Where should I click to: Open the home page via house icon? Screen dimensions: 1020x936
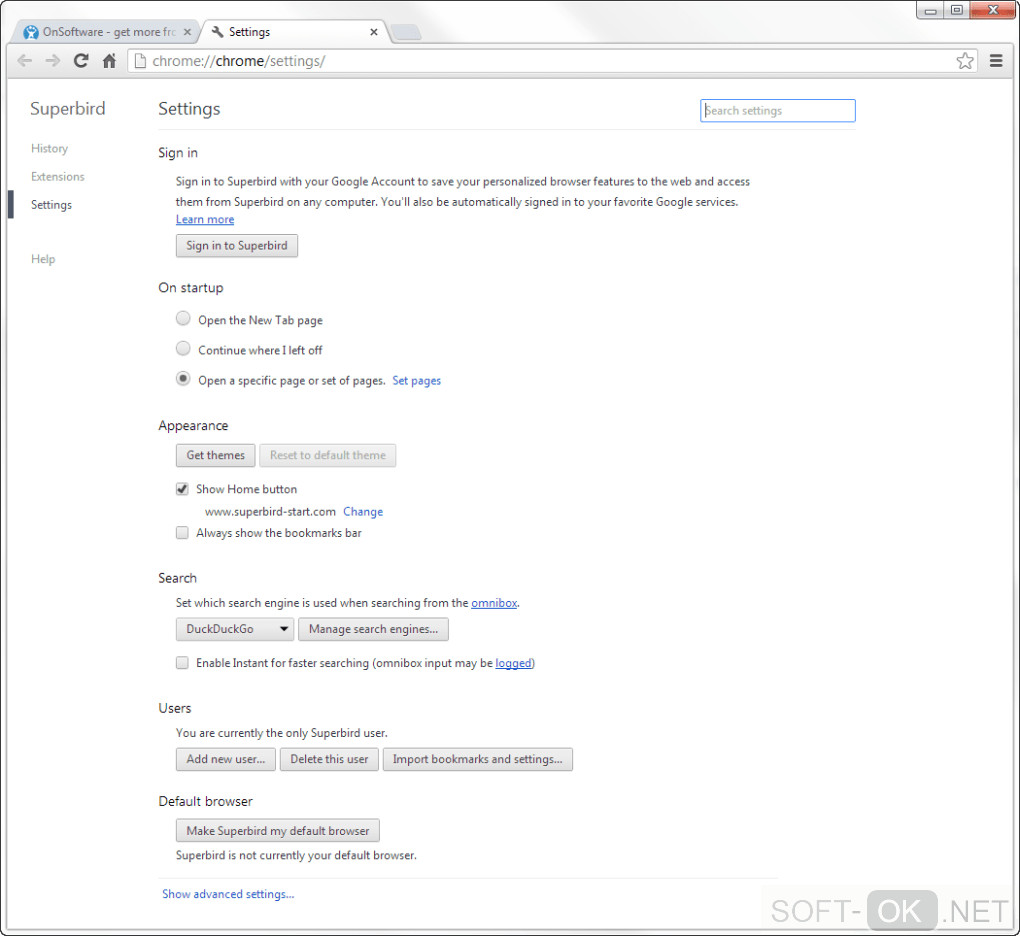click(x=109, y=61)
